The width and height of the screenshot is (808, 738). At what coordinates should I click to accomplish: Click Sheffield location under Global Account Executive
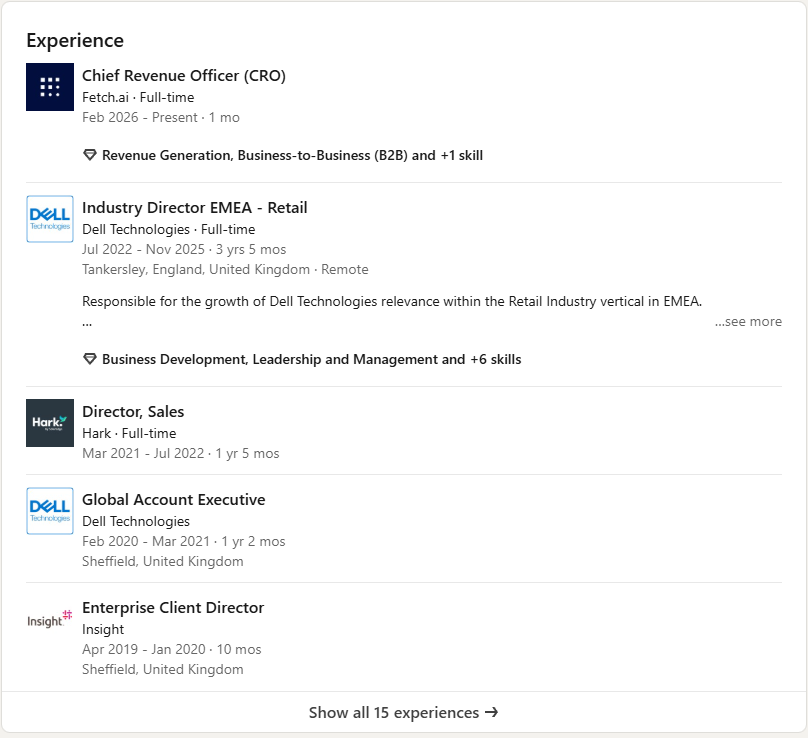[x=163, y=562]
